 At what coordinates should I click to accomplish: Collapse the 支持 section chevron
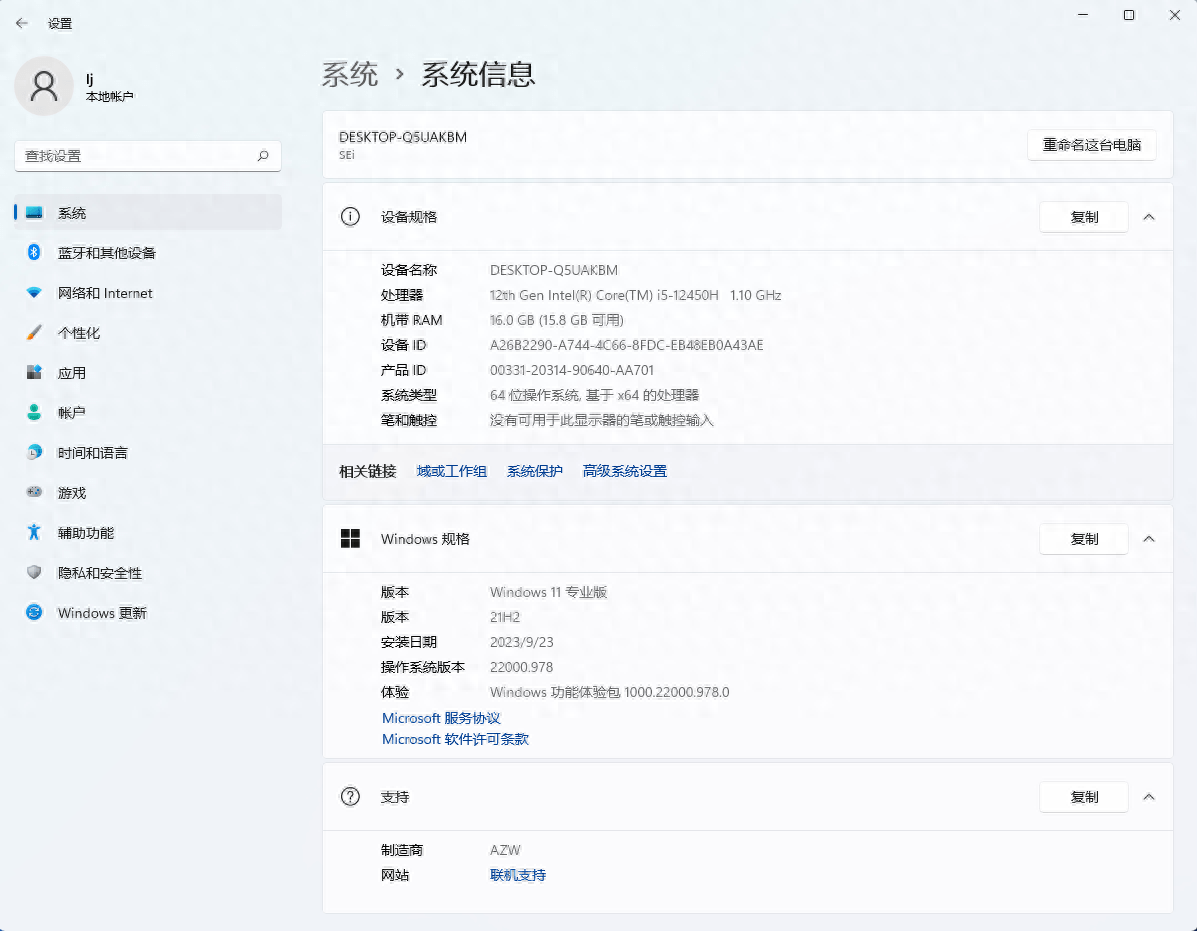click(1149, 797)
